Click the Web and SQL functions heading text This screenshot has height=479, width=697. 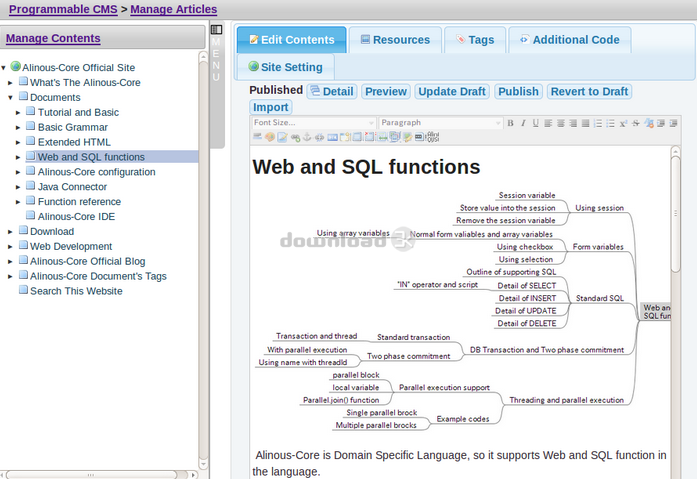click(x=366, y=167)
